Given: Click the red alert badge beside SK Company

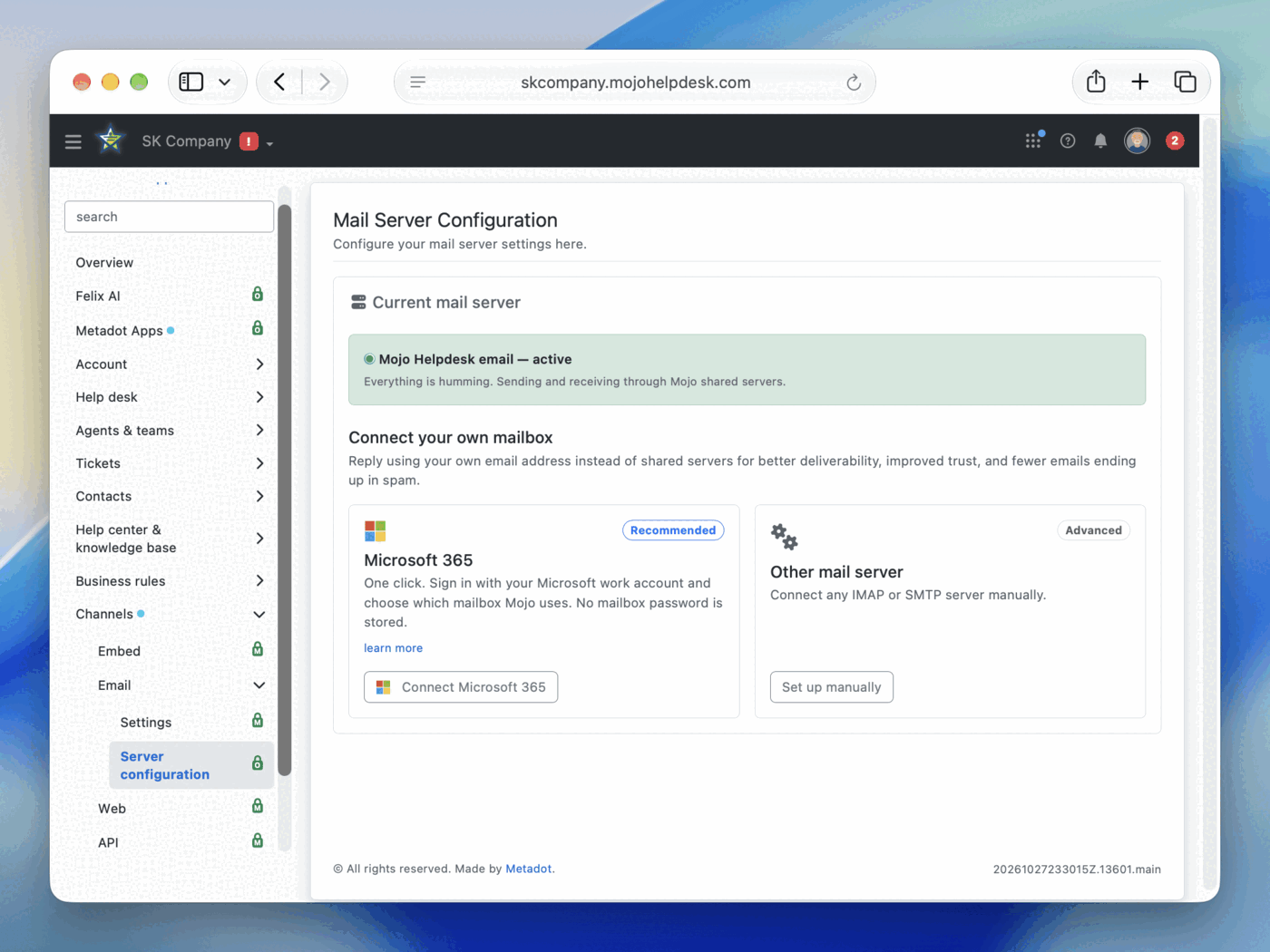Looking at the screenshot, I should click(x=249, y=141).
